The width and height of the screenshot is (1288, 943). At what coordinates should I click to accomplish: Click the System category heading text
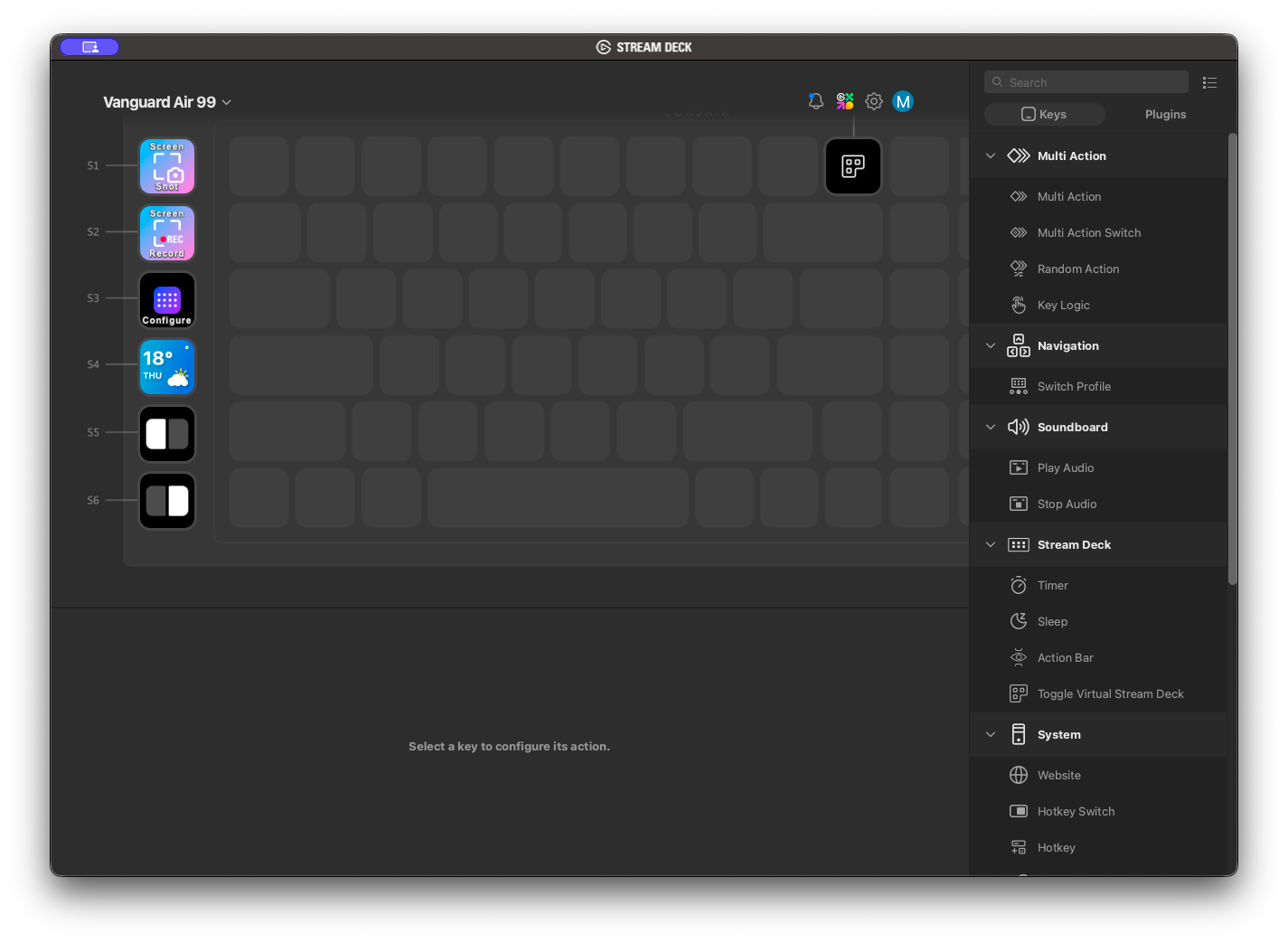tap(1059, 734)
